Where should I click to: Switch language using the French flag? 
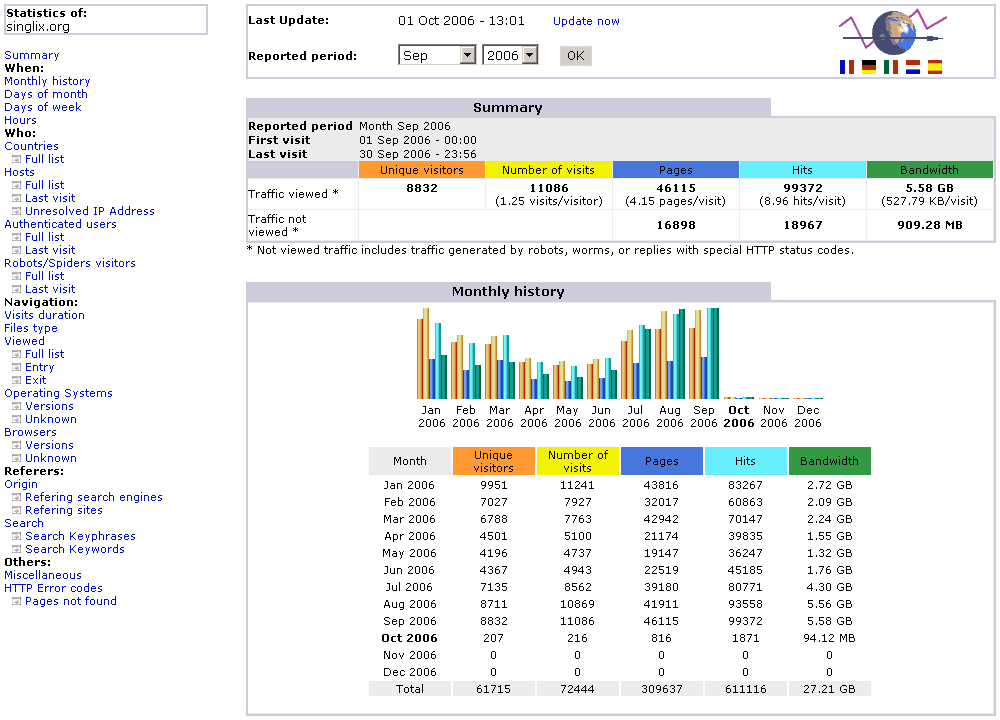click(847, 68)
